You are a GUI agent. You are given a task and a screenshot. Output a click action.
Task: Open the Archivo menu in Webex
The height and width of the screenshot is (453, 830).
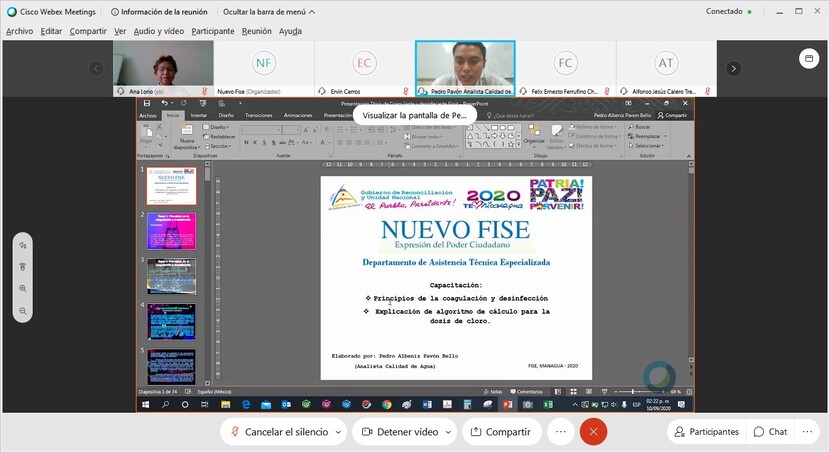pos(20,31)
